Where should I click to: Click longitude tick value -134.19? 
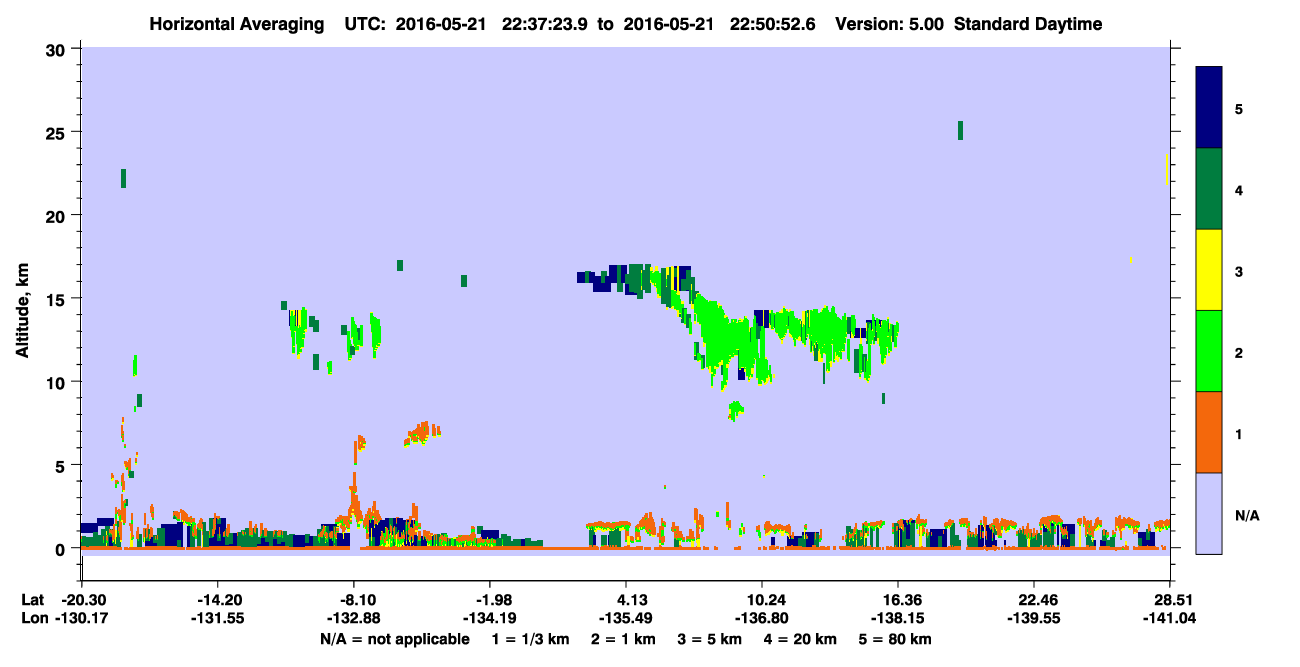coord(490,618)
